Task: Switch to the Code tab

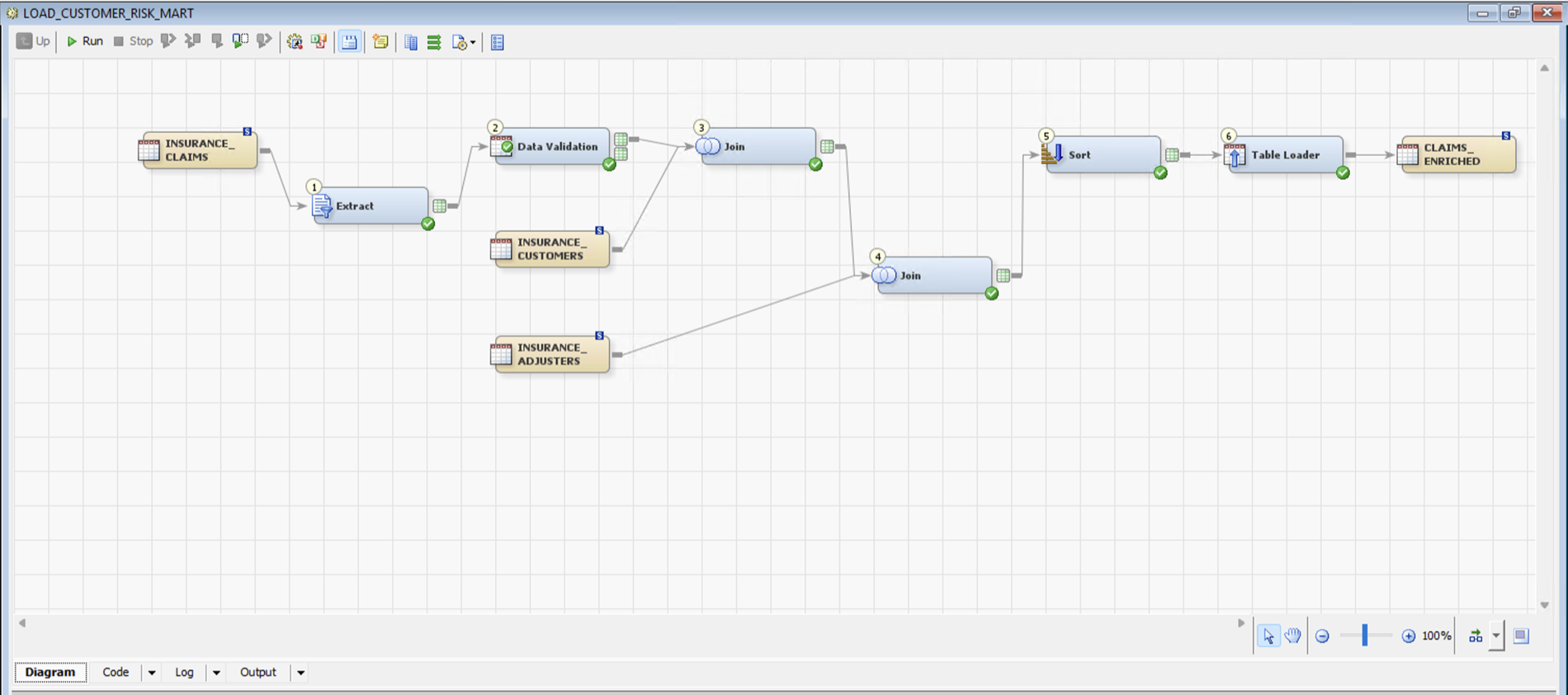Action: [x=116, y=672]
